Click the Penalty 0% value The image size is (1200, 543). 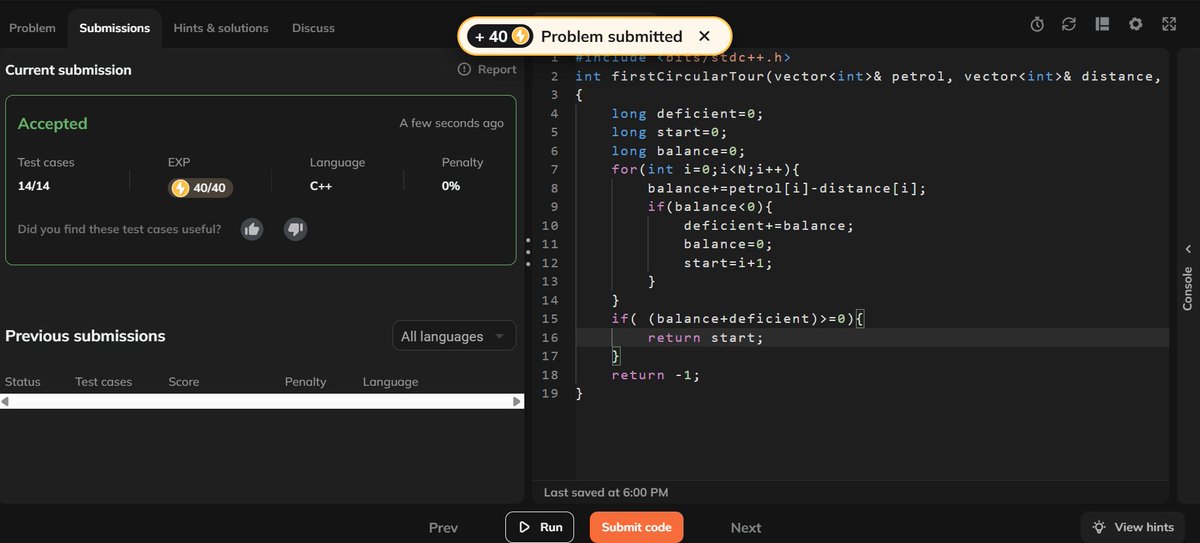pyautogui.click(x=451, y=186)
